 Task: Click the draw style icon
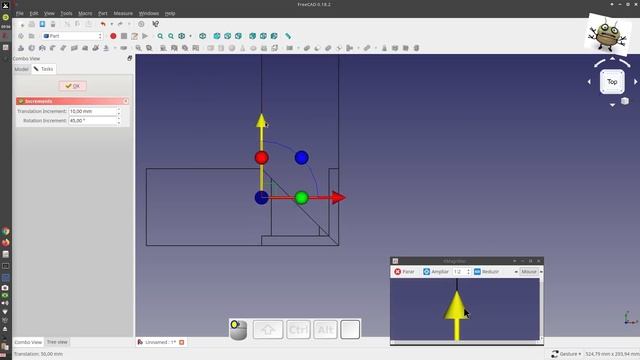coord(182,36)
